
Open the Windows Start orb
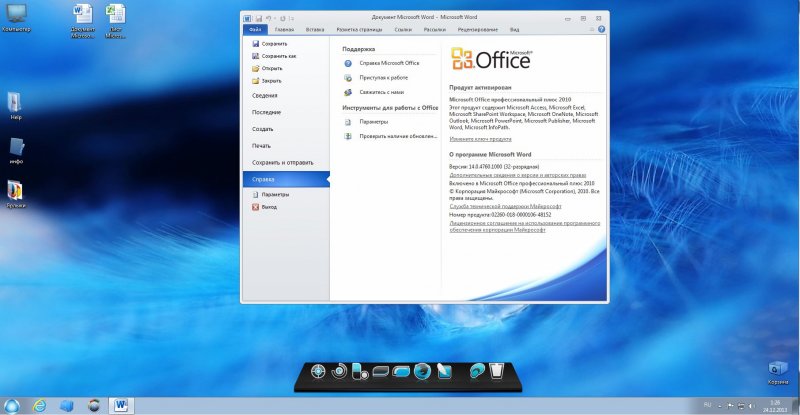[x=11, y=406]
